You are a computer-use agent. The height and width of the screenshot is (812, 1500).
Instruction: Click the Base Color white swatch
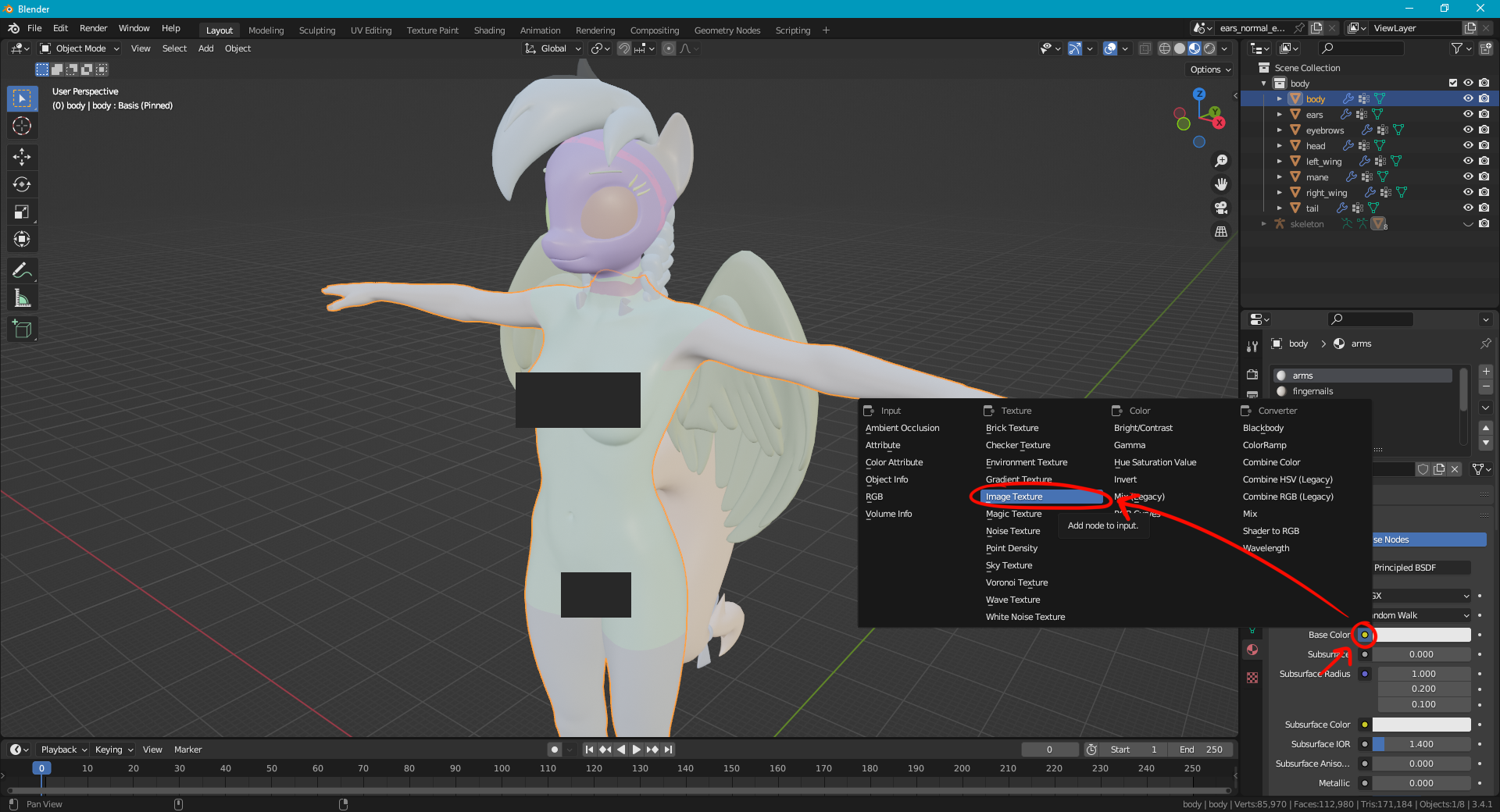pos(1421,635)
